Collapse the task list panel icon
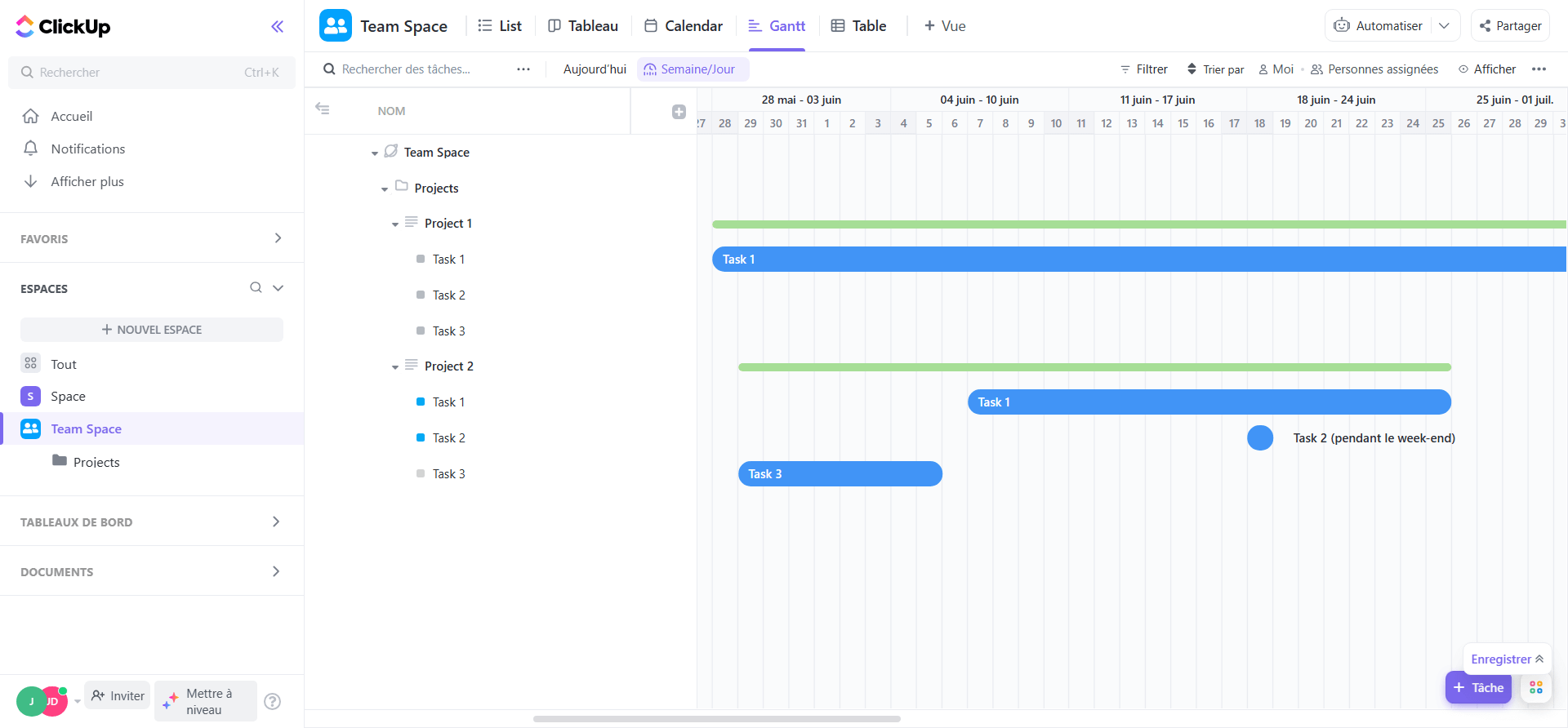 (323, 109)
